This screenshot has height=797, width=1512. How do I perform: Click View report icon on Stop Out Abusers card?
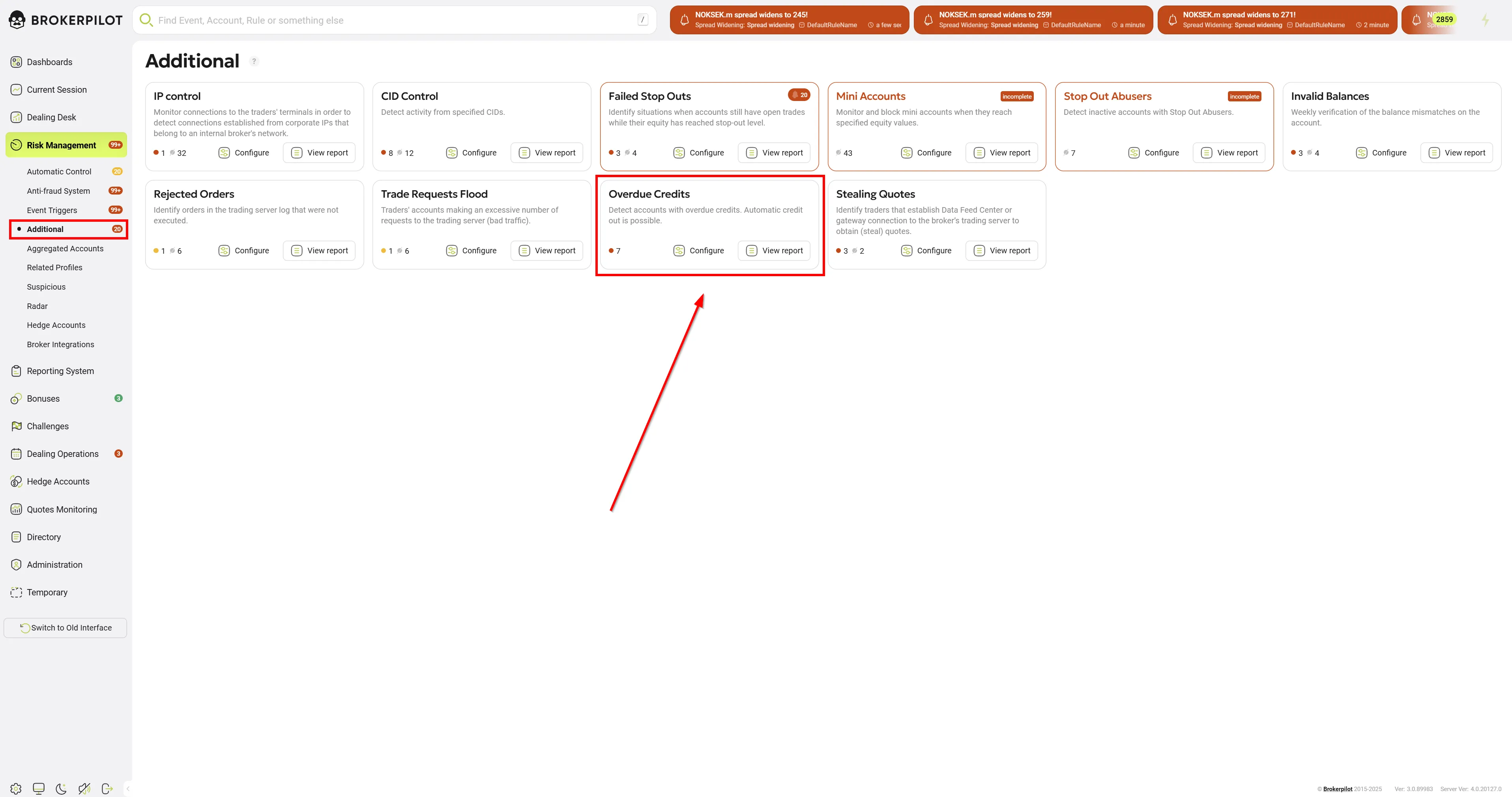[x=1207, y=153]
